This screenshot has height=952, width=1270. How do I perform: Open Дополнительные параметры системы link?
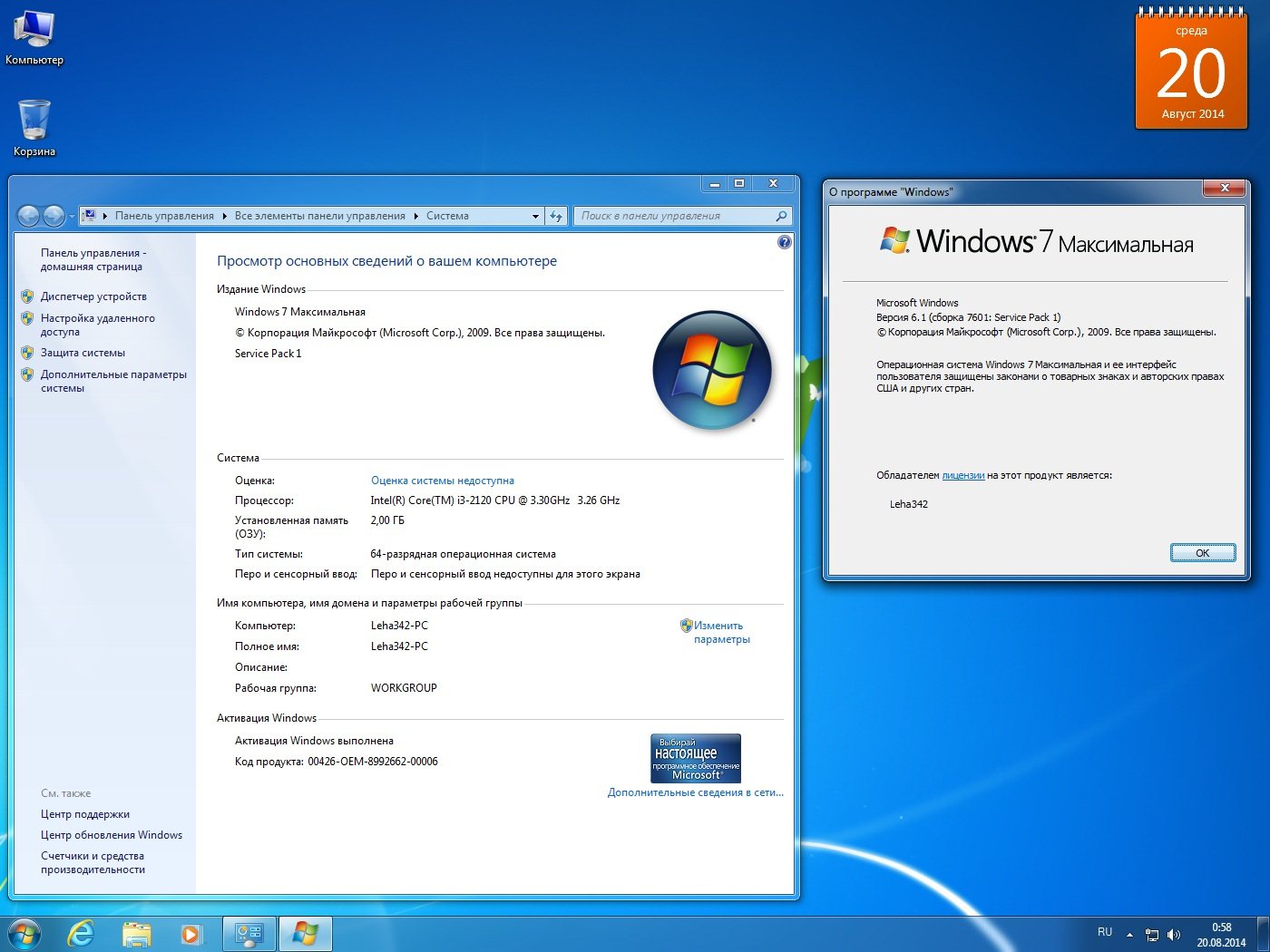coord(113,381)
